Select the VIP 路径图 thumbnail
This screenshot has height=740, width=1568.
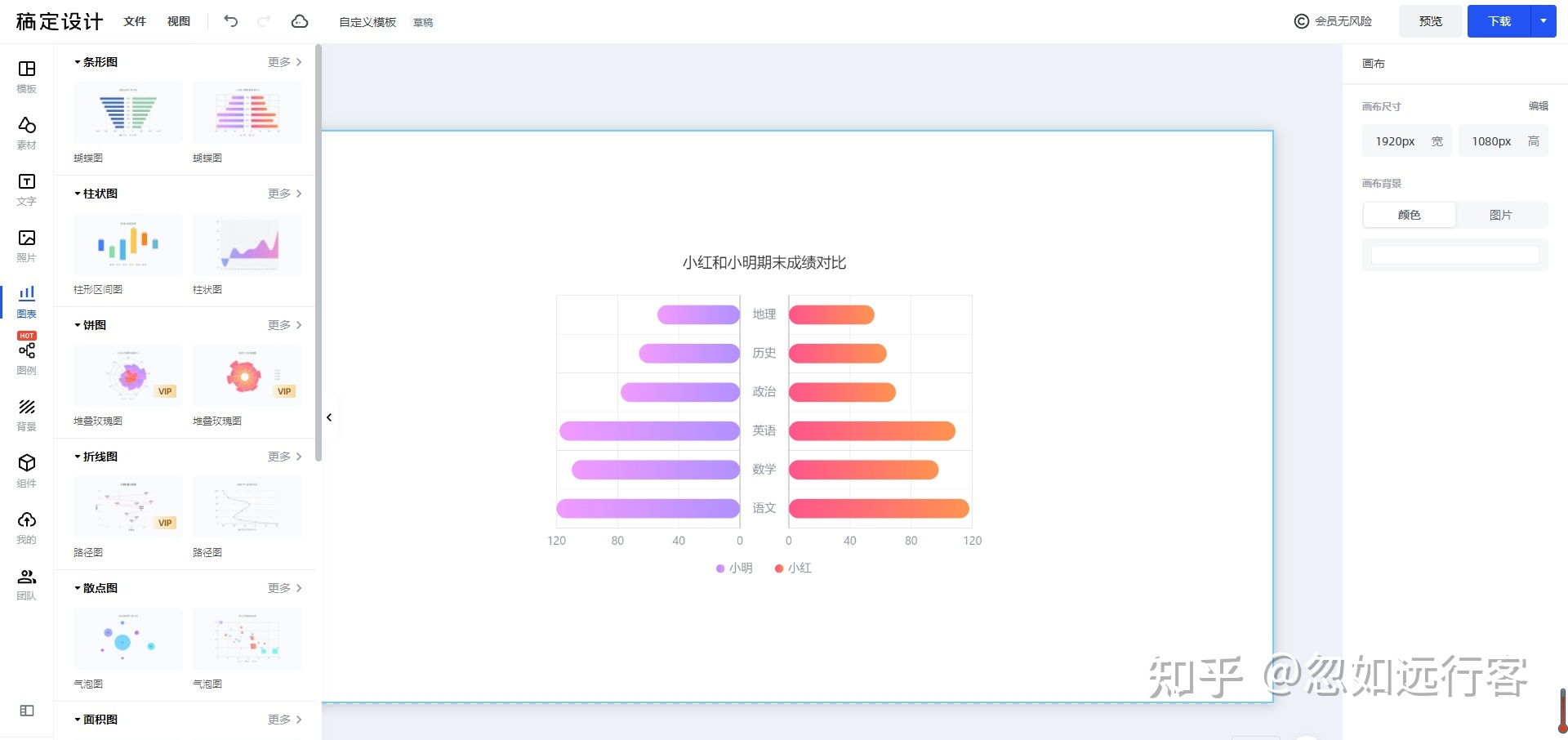pos(128,507)
